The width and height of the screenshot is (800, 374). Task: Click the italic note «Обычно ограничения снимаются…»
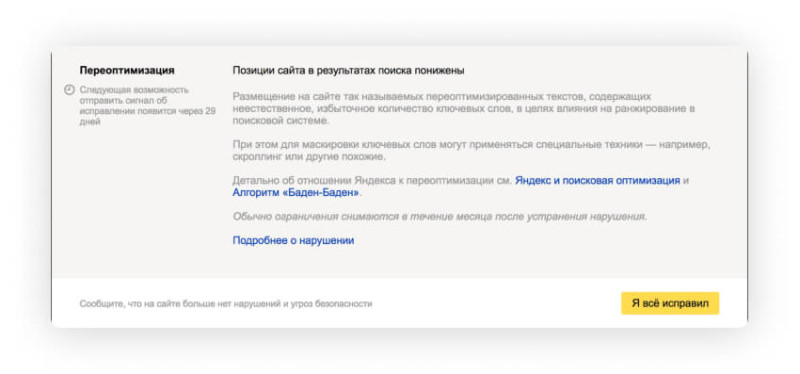pyautogui.click(x=440, y=216)
